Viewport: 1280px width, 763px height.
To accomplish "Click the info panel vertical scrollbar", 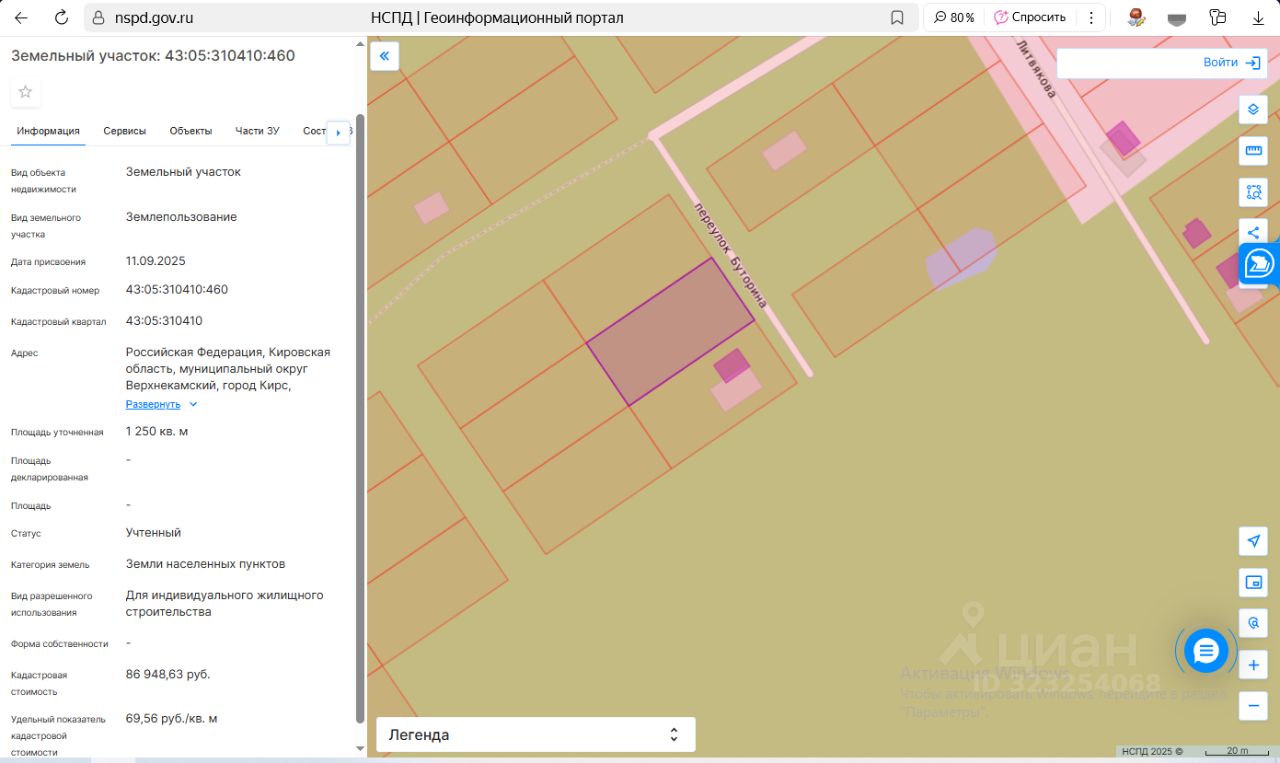I will [360, 417].
